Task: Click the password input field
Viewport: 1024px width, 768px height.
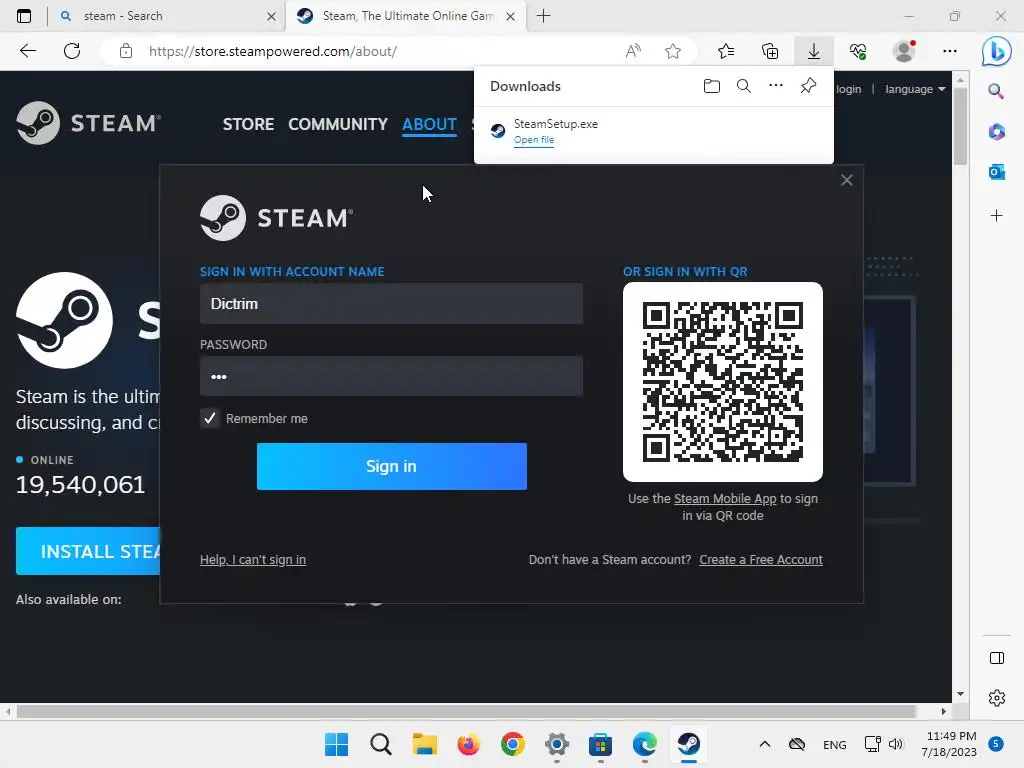Action: (391, 376)
